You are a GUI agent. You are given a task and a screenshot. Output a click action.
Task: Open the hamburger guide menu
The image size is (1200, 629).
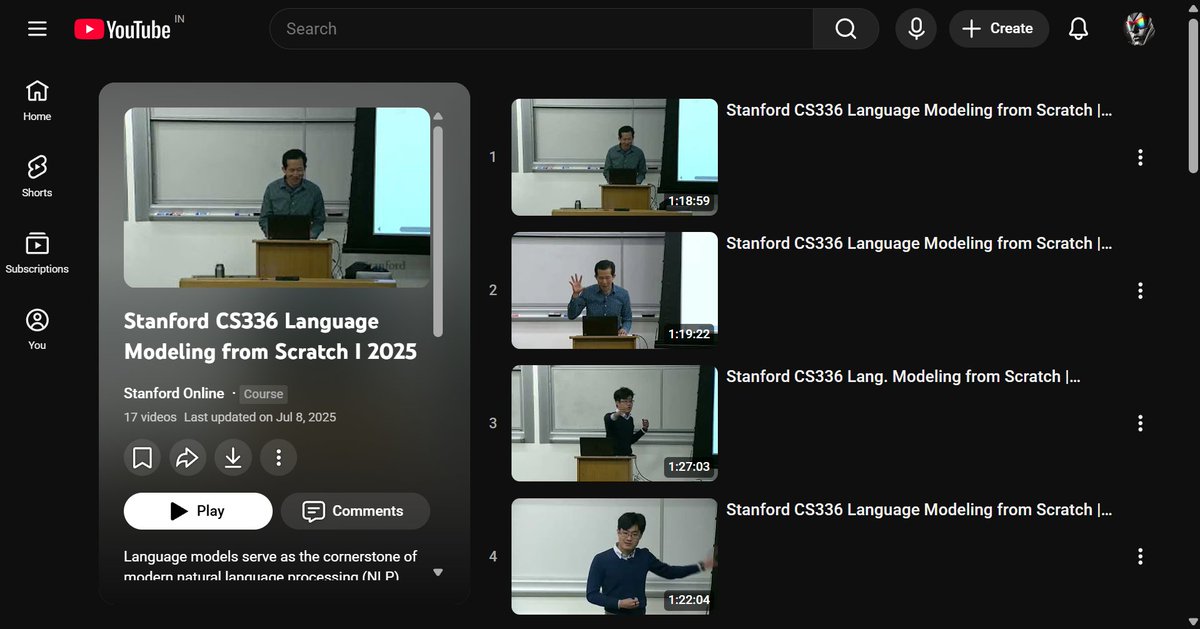37,29
